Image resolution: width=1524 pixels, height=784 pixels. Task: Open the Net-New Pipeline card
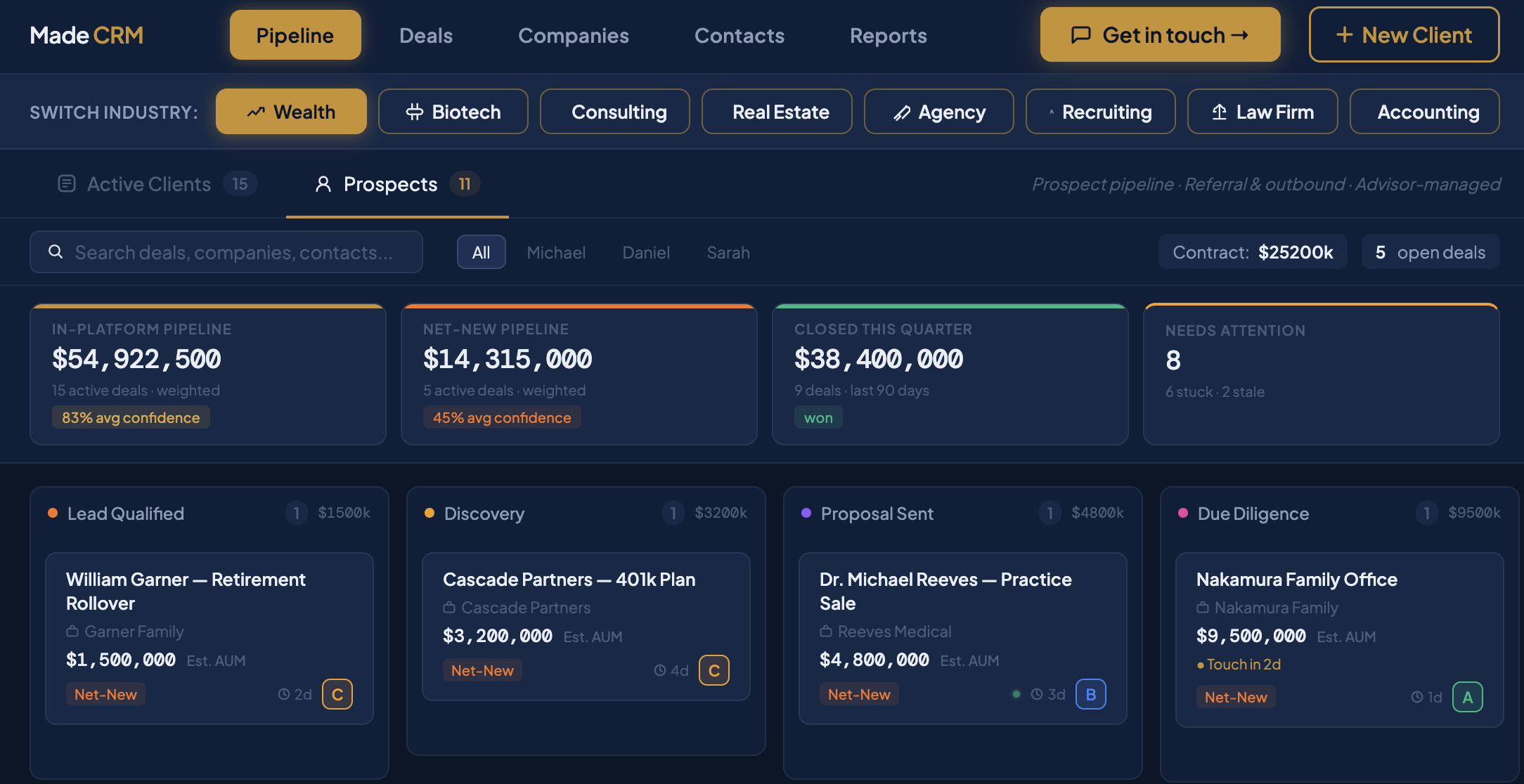pos(579,374)
